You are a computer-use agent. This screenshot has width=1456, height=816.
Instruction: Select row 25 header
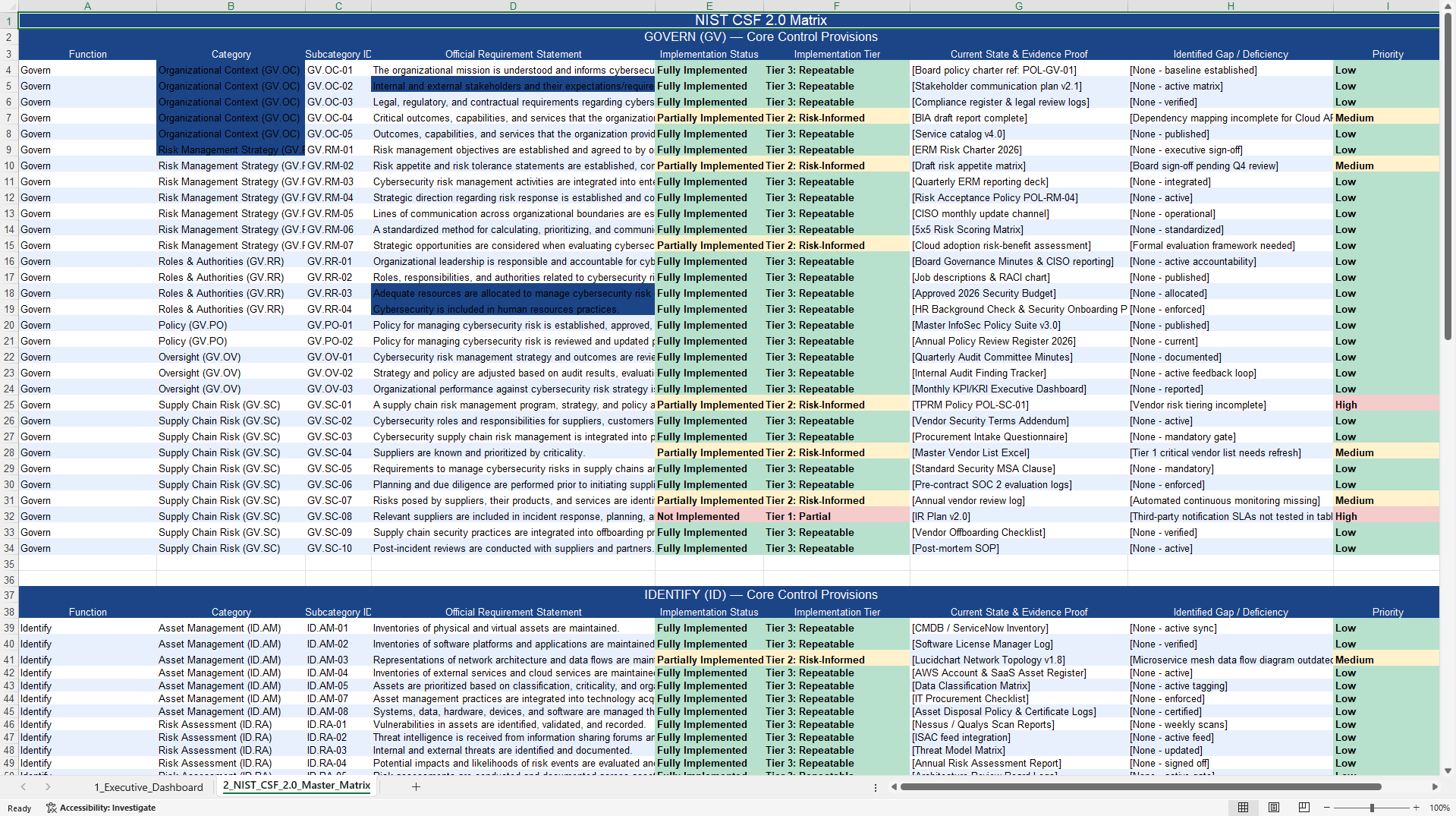tap(9, 405)
